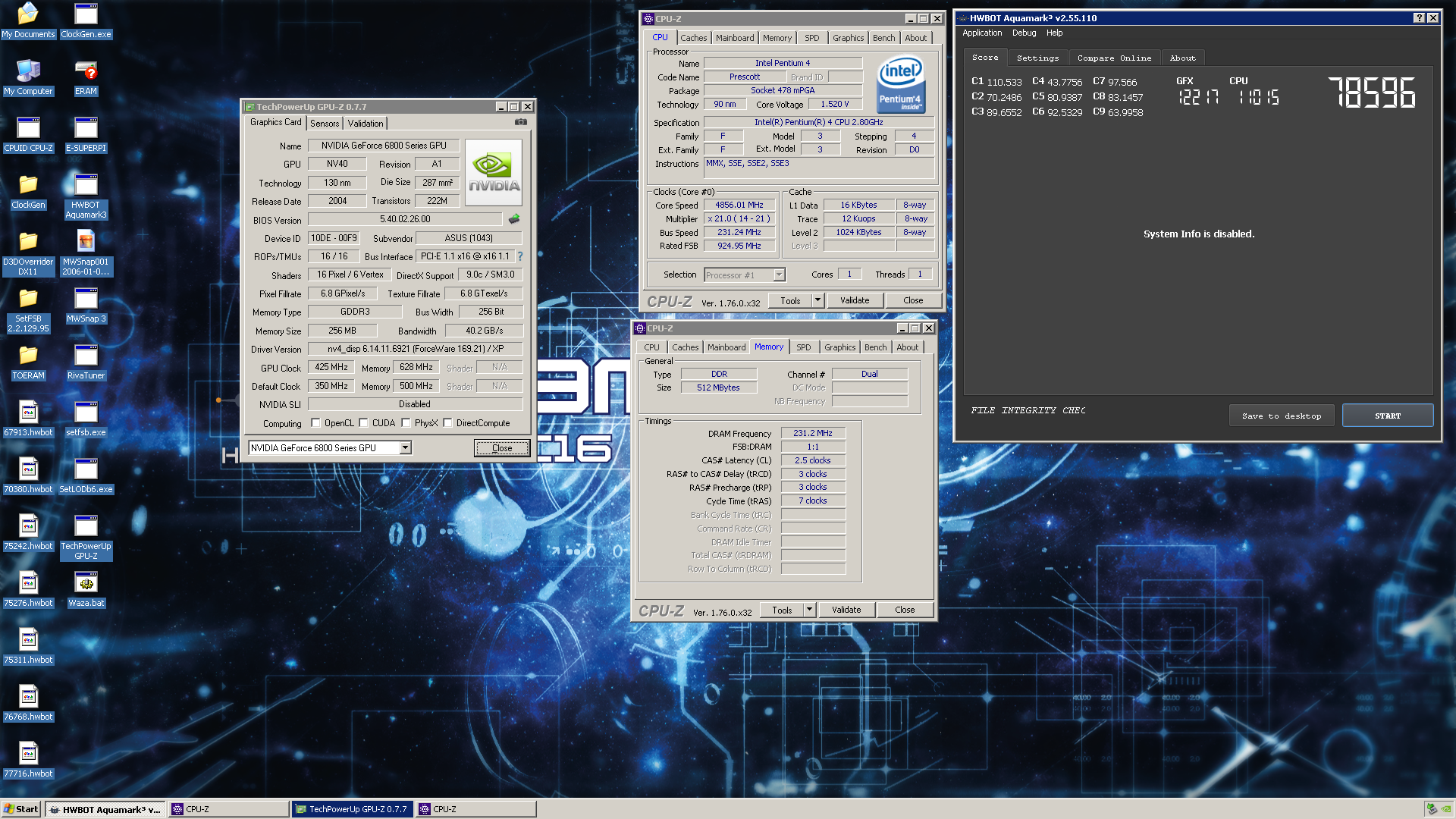Click the Intel Pentium 4 logo
This screenshot has width=1456, height=819.
(x=900, y=84)
